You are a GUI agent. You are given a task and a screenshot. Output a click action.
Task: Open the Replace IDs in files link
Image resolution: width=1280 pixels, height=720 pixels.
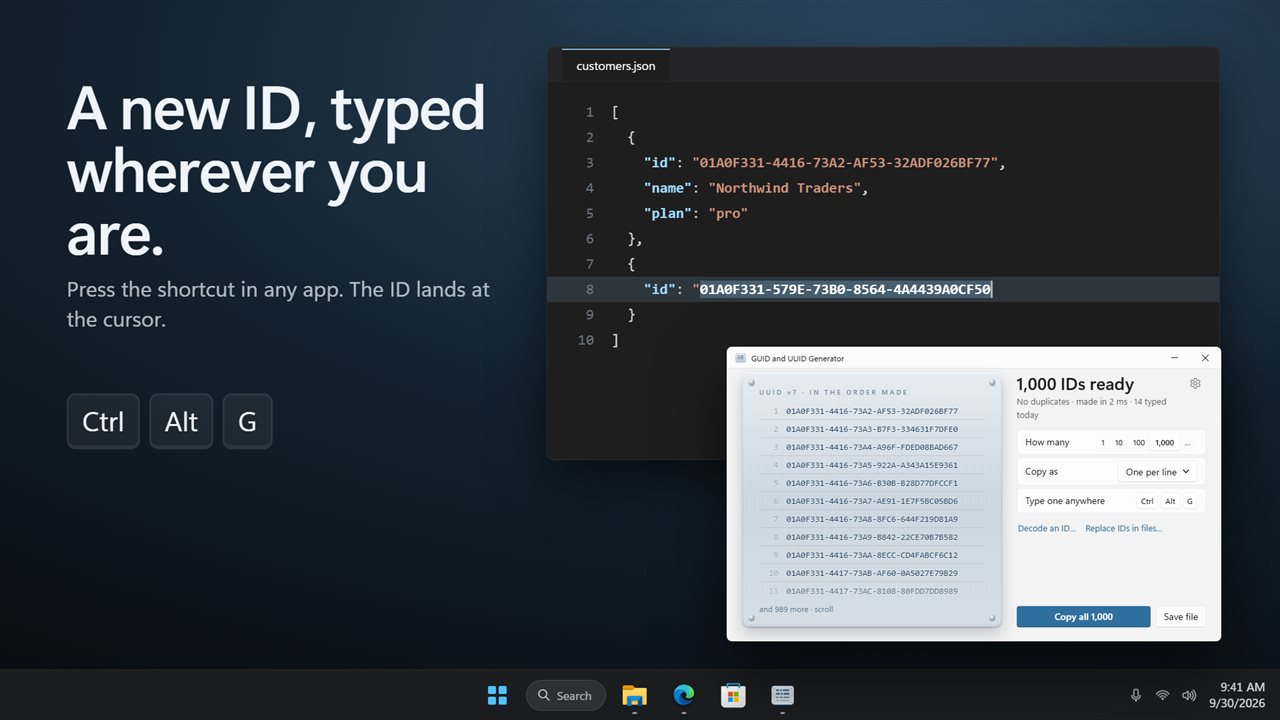pos(1124,528)
